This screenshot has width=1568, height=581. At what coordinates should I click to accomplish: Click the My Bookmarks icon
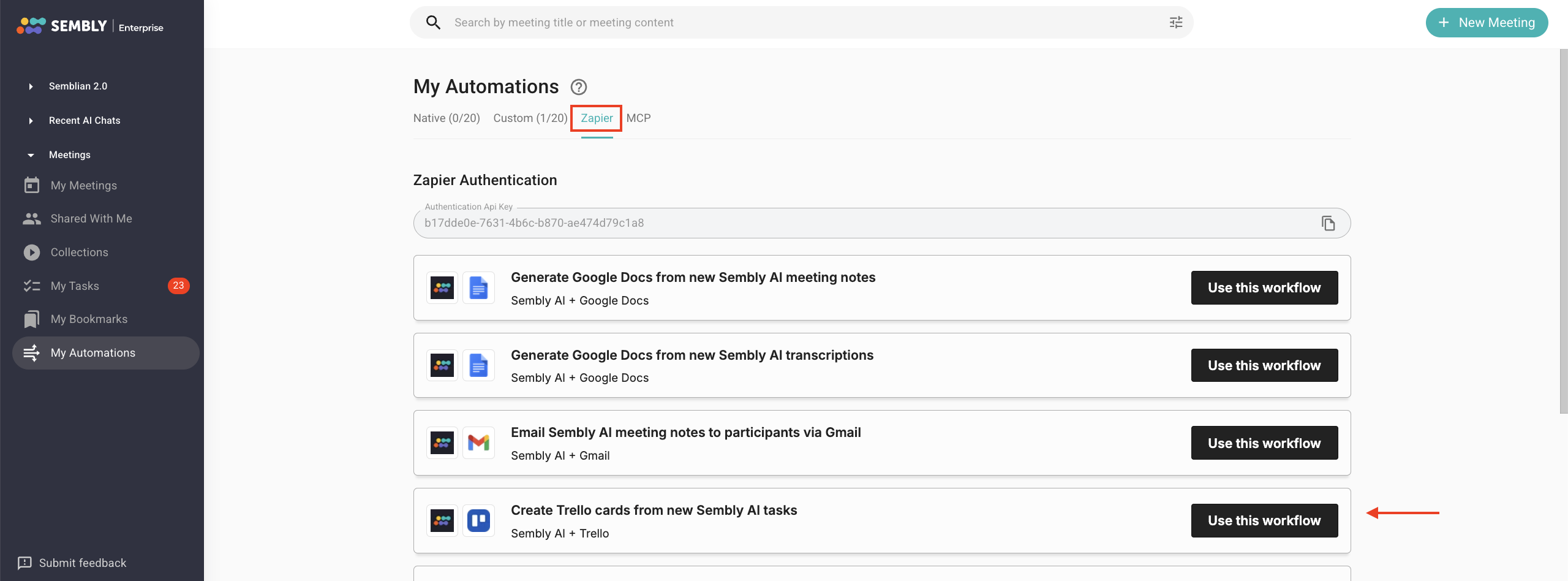click(32, 319)
